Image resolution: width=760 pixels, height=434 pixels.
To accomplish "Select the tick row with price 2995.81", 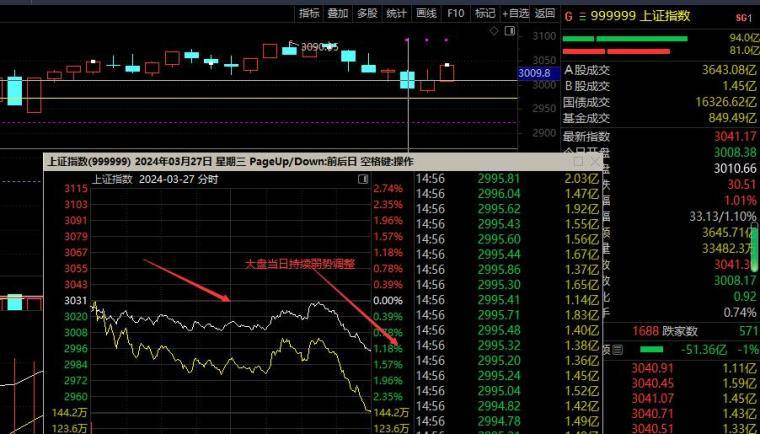I will [x=508, y=178].
